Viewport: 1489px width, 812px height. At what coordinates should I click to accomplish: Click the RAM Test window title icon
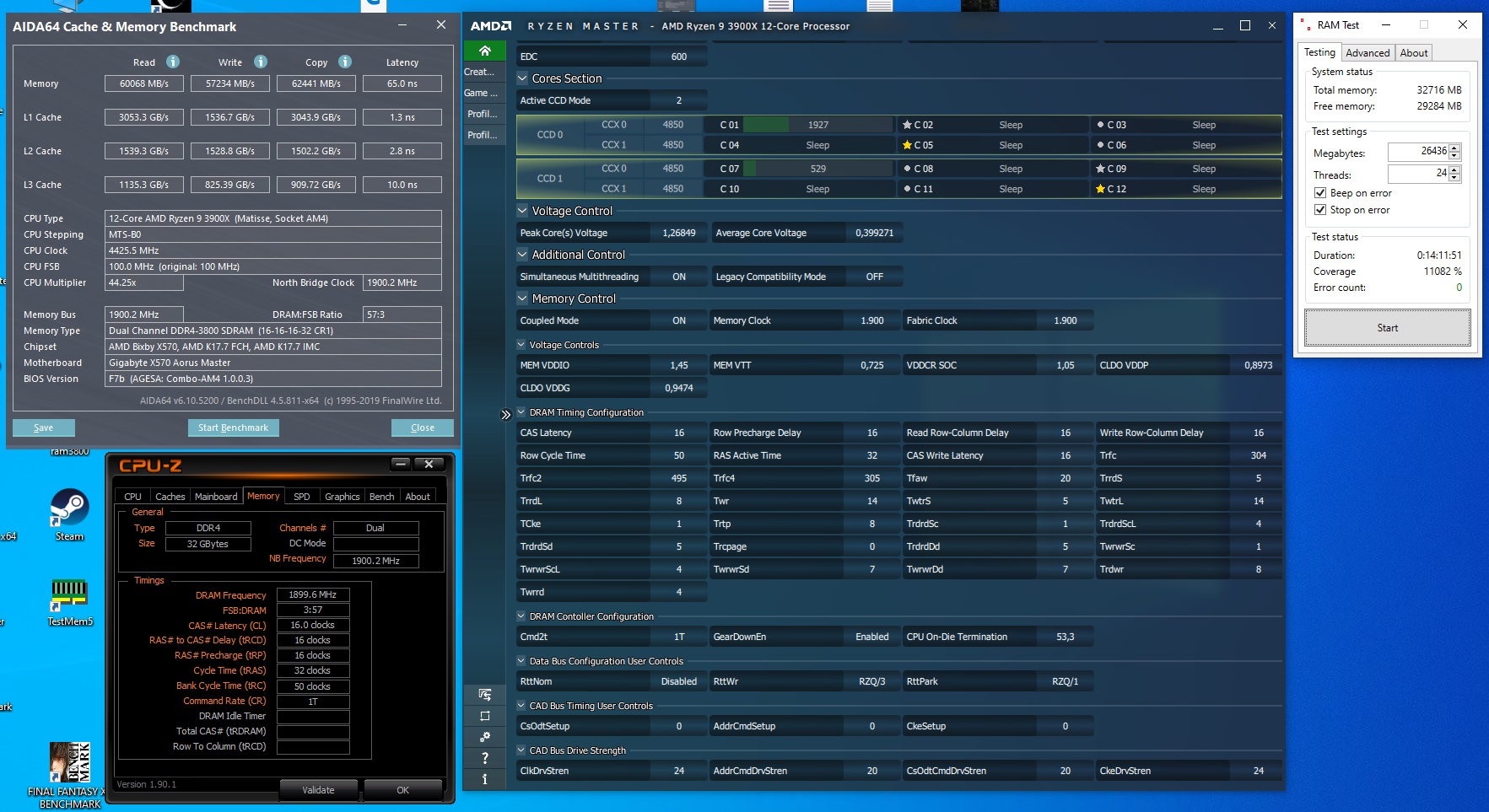click(1305, 24)
